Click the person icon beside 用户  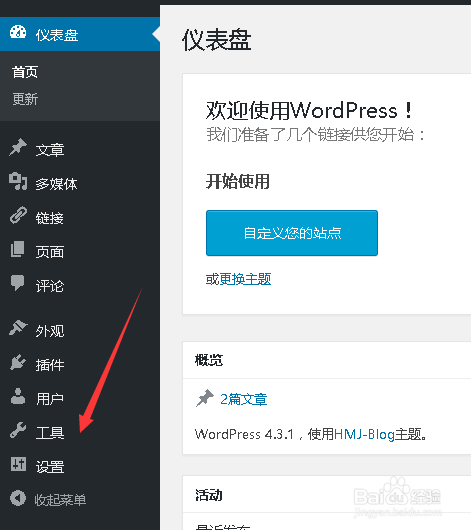[x=18, y=396]
